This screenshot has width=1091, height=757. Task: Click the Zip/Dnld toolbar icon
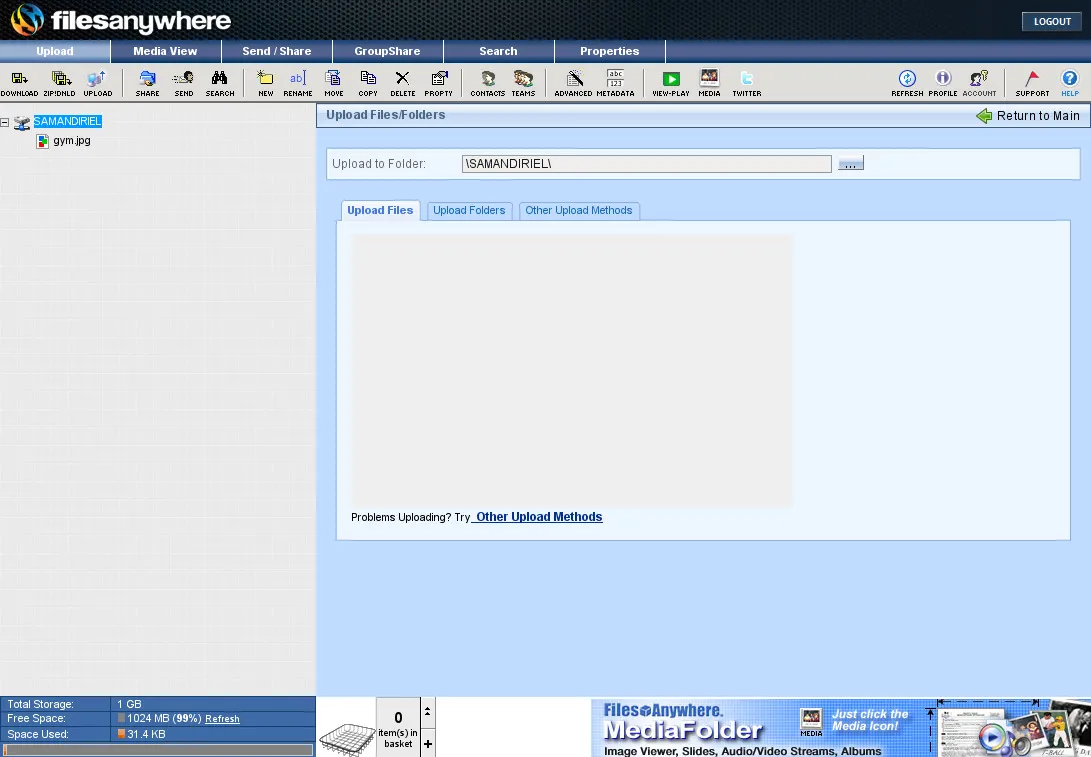[x=58, y=82]
